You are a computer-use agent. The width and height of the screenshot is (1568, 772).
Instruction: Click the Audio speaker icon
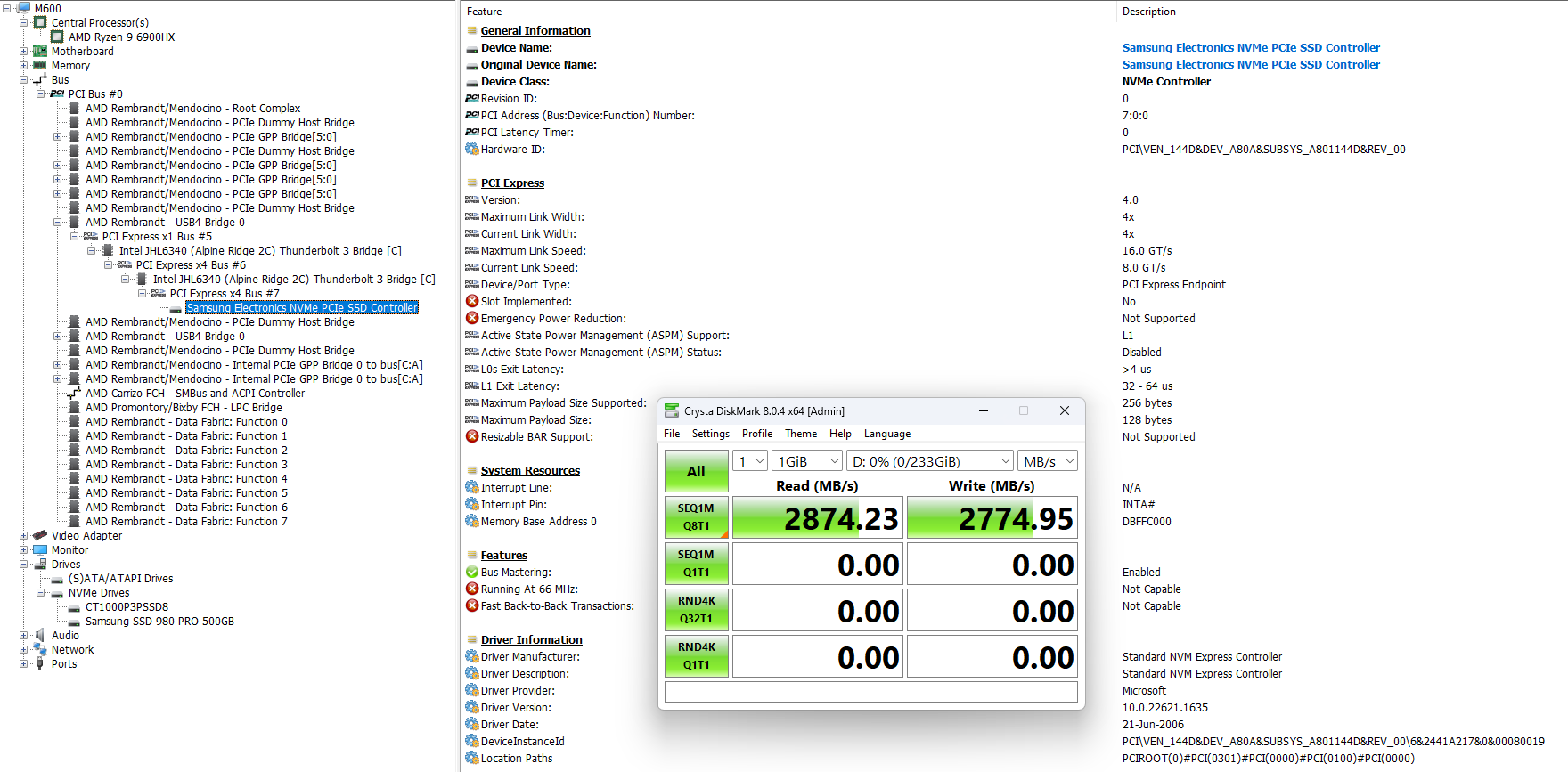coord(40,635)
